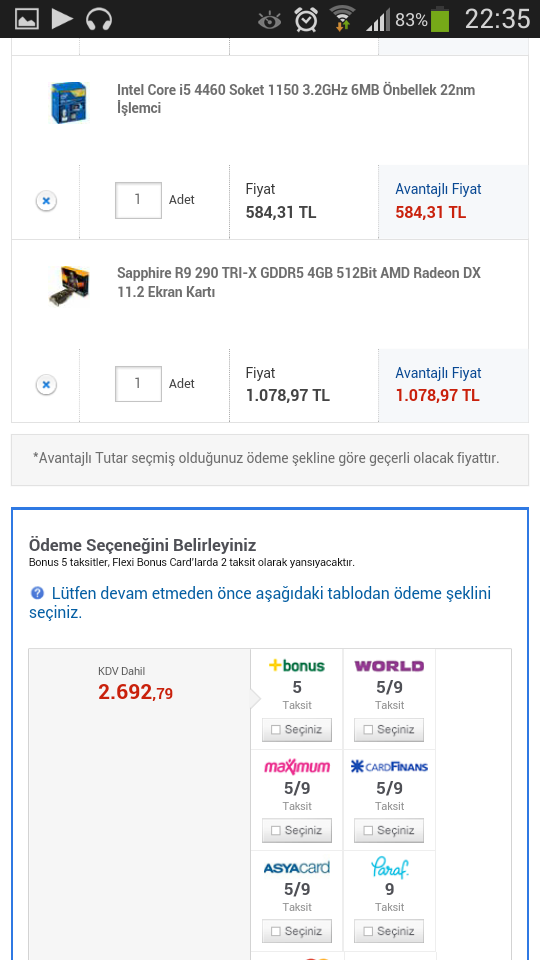Remove the Sapphire R9 290 item
Screen dimensions: 540x960
pyautogui.click(x=46, y=384)
